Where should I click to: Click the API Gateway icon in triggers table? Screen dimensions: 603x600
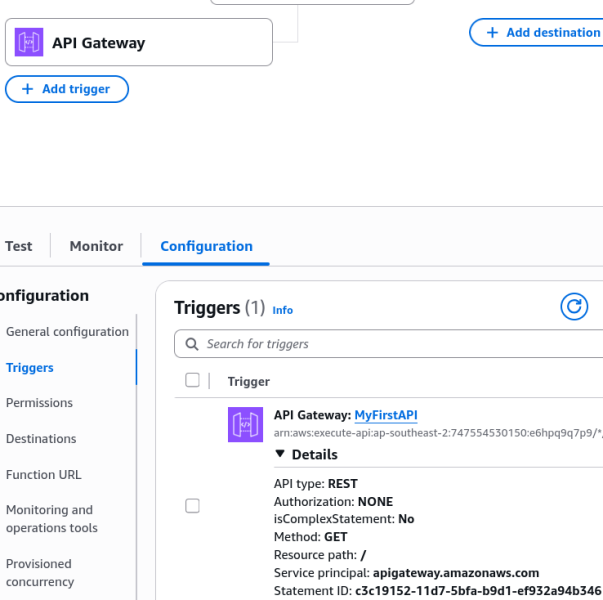click(x=245, y=425)
